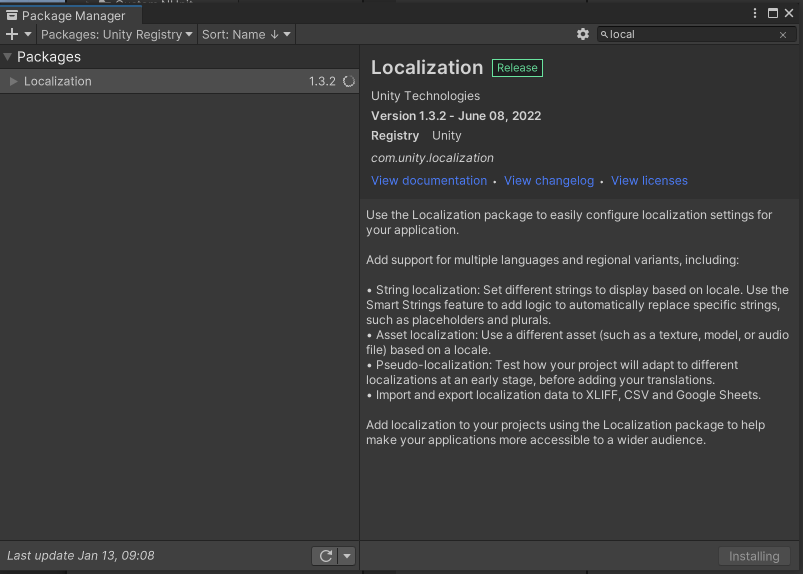Click the Localization title heading
The width and height of the screenshot is (803, 574).
click(427, 68)
